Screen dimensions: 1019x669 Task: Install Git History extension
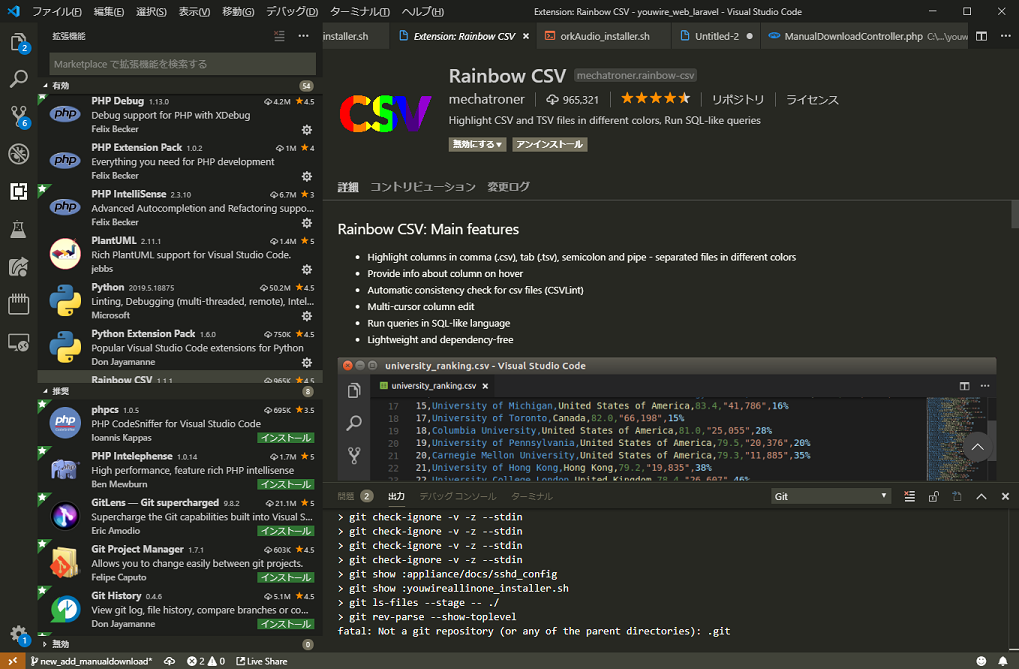[286, 624]
